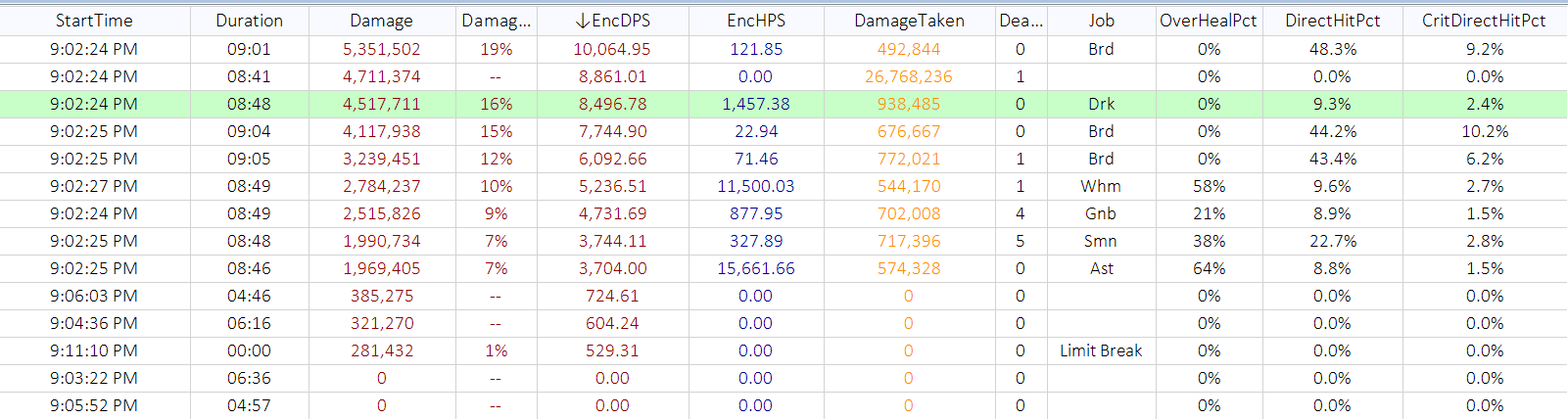
Task: Select duration 00:00 cell
Action: pyautogui.click(x=249, y=350)
